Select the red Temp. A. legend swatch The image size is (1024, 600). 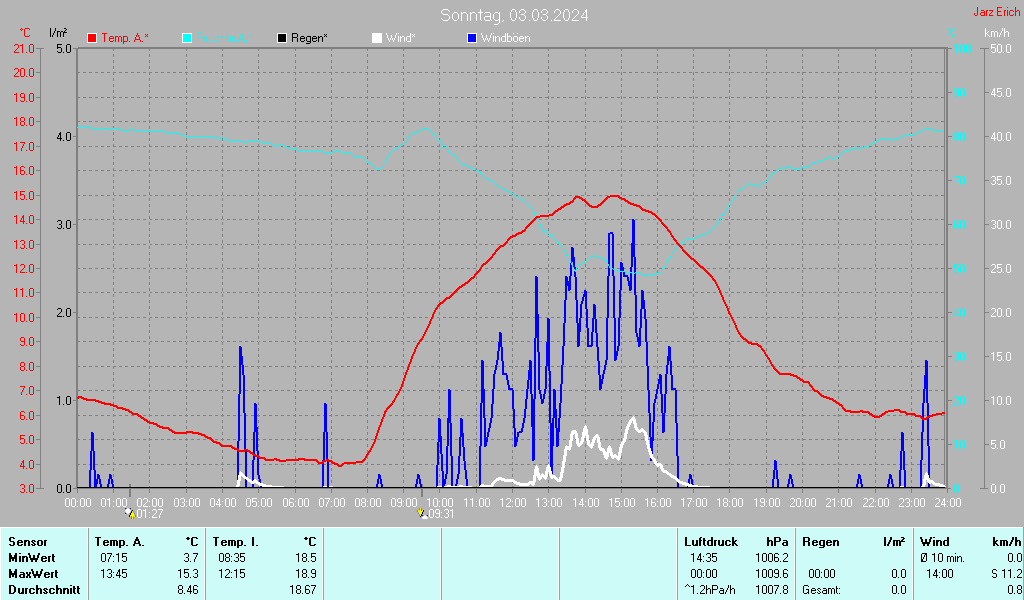[x=92, y=39]
